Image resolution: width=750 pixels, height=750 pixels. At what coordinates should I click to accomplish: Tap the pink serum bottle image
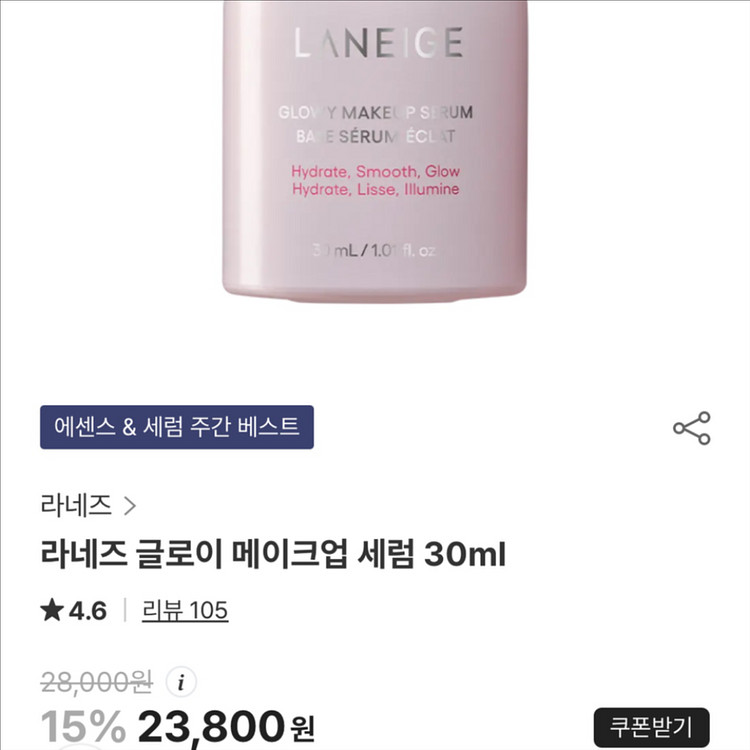375,151
